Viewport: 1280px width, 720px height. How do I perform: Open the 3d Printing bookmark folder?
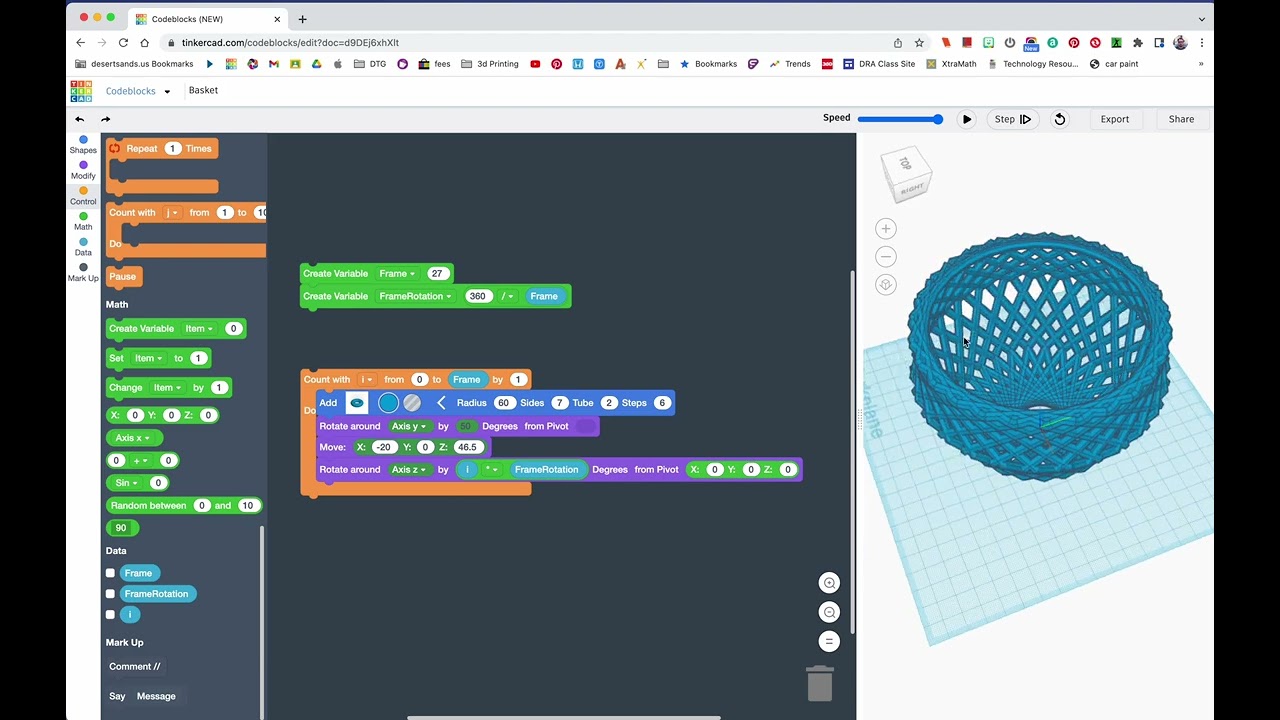pyautogui.click(x=489, y=64)
